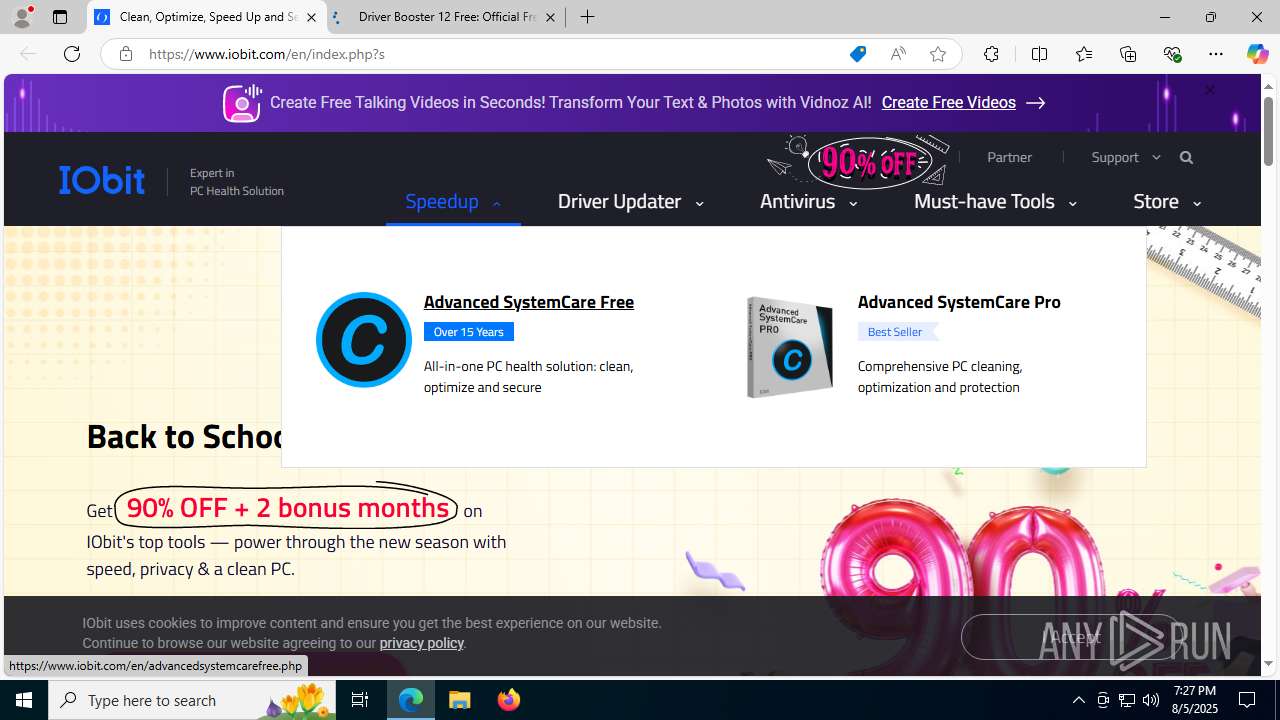This screenshot has height=720, width=1280.
Task: Click the Partner link
Action: coord(1009,157)
